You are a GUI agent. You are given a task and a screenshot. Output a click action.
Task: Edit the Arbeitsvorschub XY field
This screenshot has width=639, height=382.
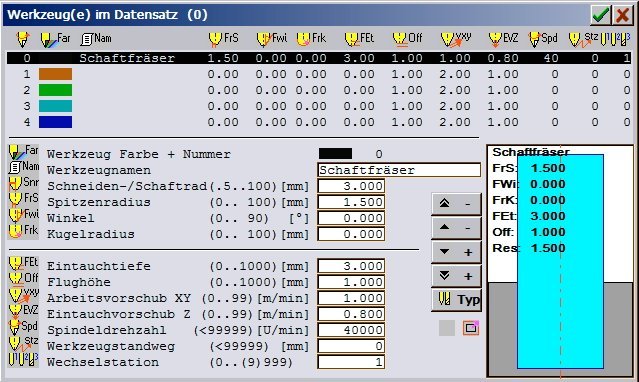(x=351, y=298)
